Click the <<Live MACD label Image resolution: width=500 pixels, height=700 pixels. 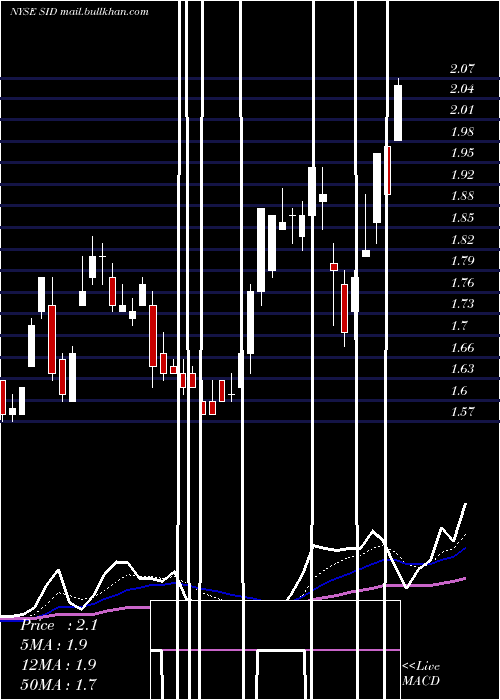[x=421, y=673]
